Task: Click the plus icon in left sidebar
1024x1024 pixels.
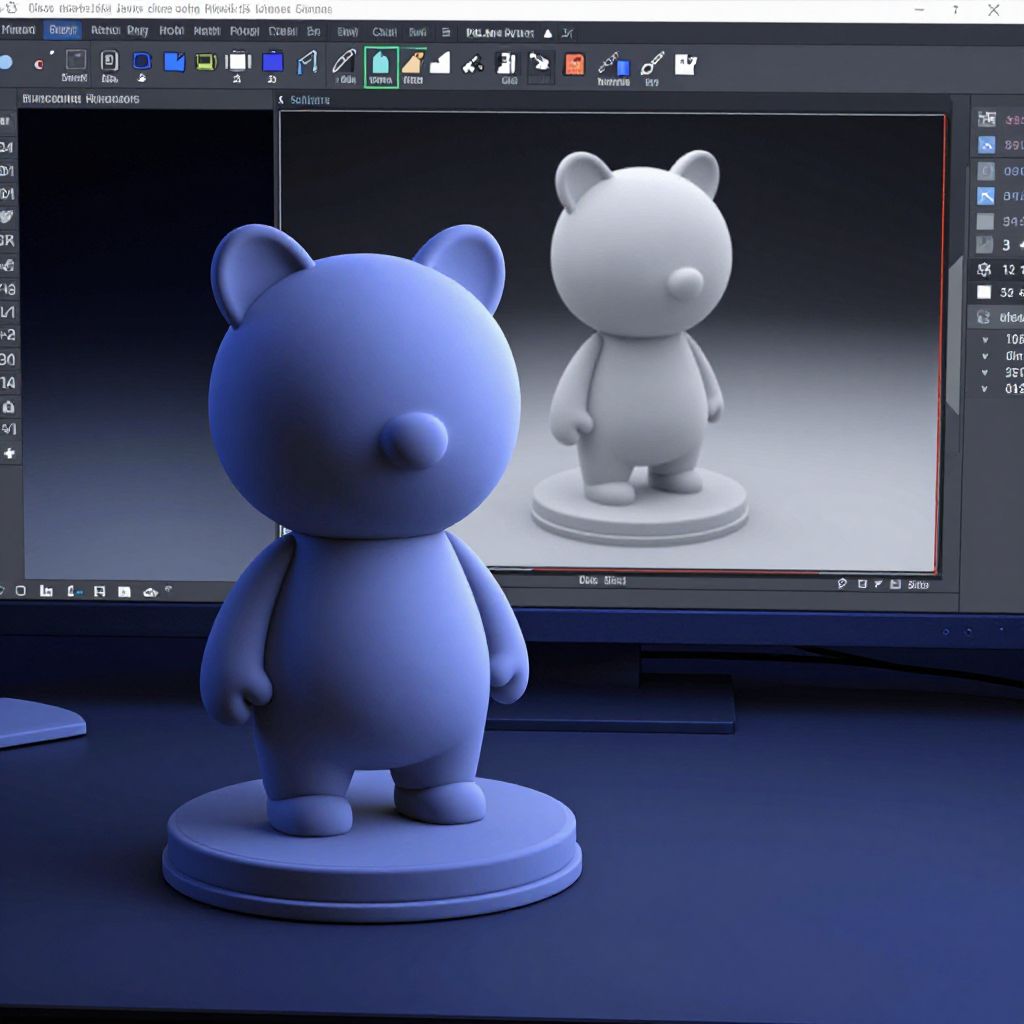Action: coord(9,453)
